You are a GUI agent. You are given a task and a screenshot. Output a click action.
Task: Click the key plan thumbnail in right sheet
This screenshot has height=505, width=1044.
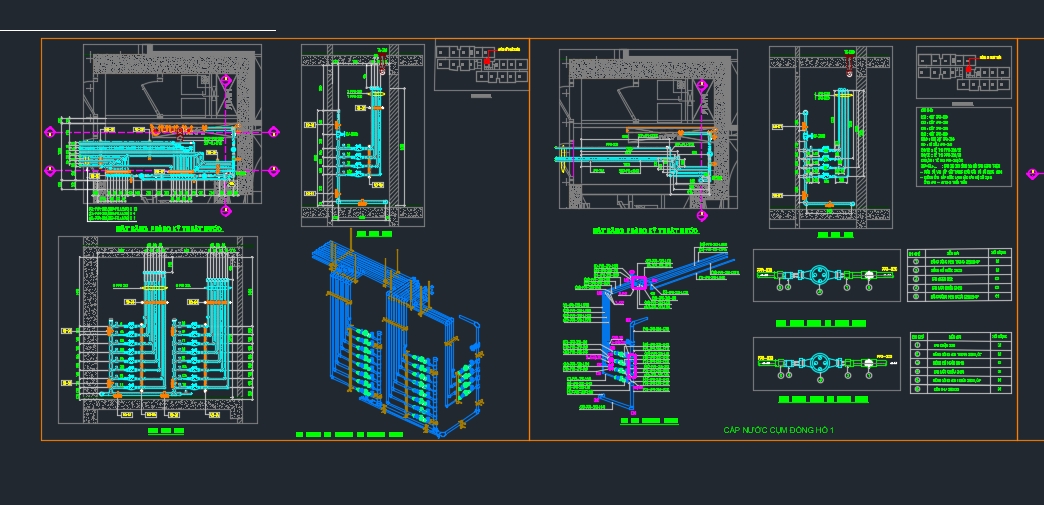(x=963, y=72)
